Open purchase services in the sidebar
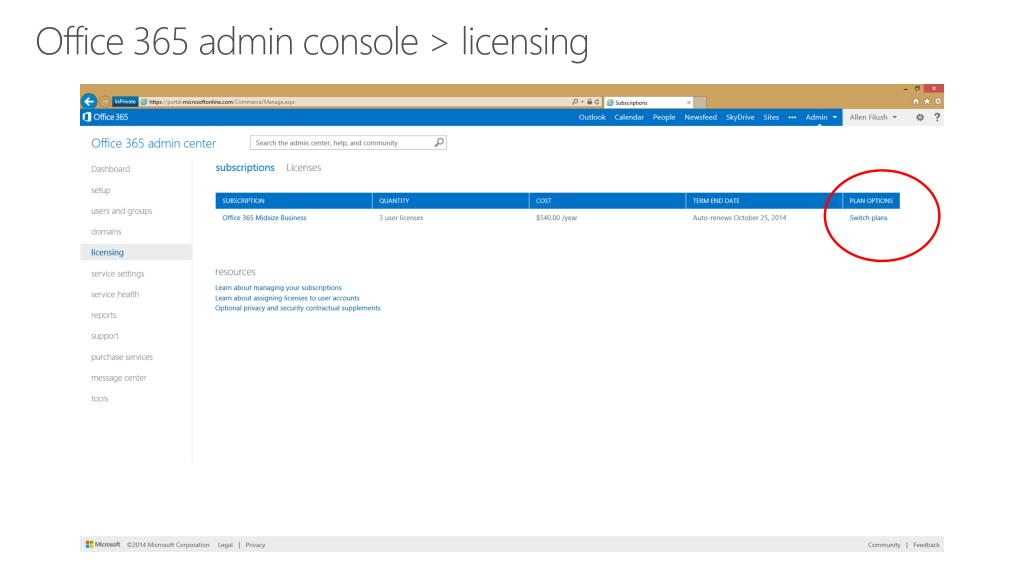 121,357
